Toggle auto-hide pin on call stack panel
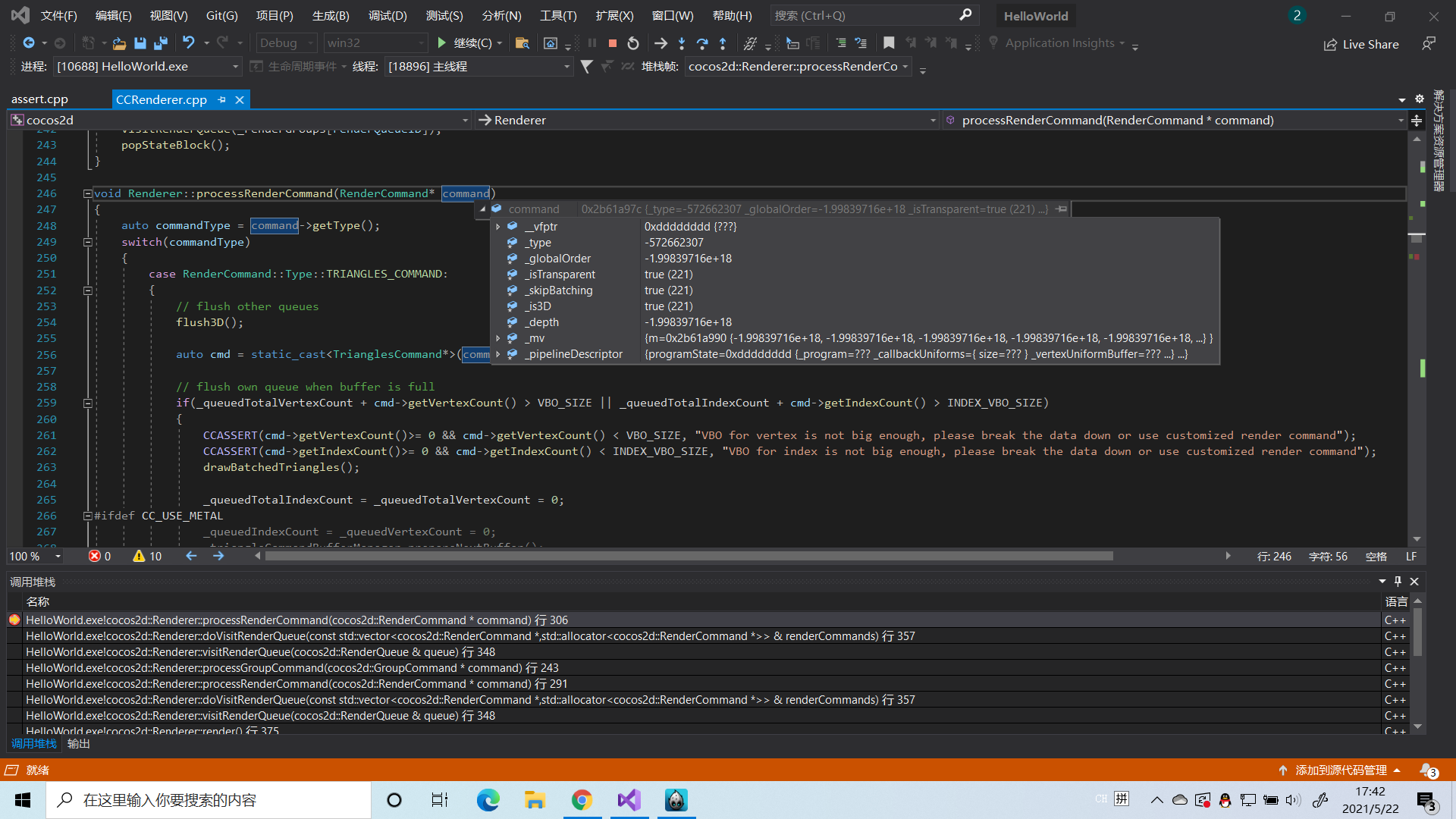 [x=1398, y=582]
